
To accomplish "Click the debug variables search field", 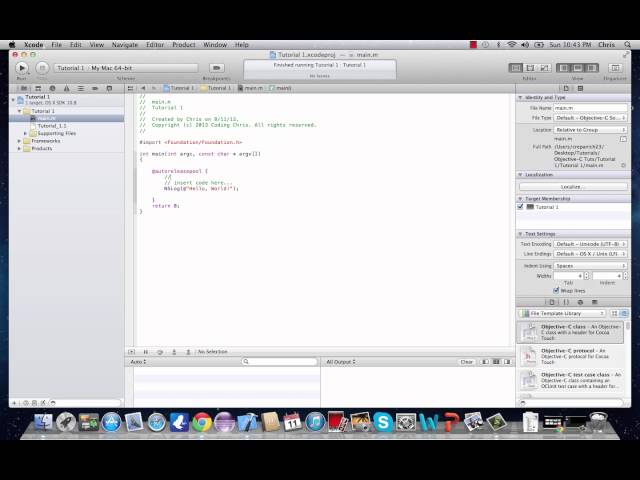I will (280, 362).
